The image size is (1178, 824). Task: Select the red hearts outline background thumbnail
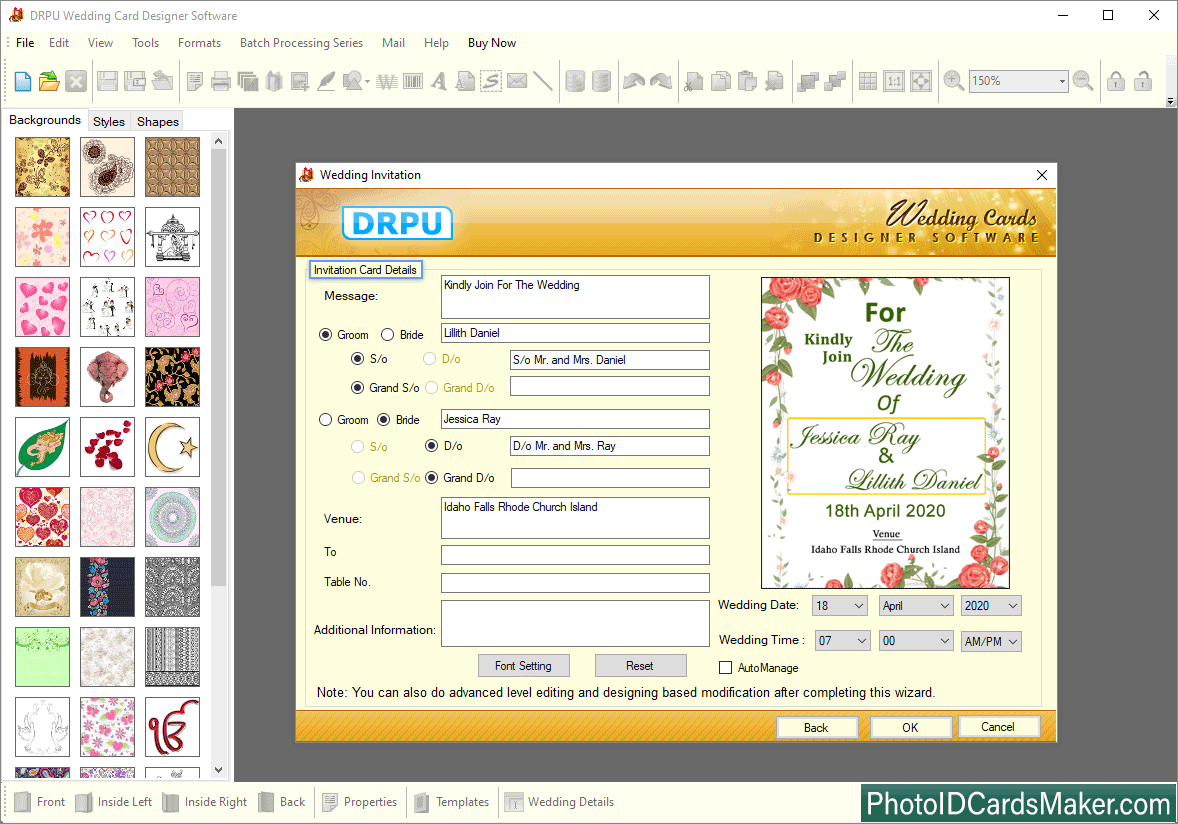(x=107, y=237)
